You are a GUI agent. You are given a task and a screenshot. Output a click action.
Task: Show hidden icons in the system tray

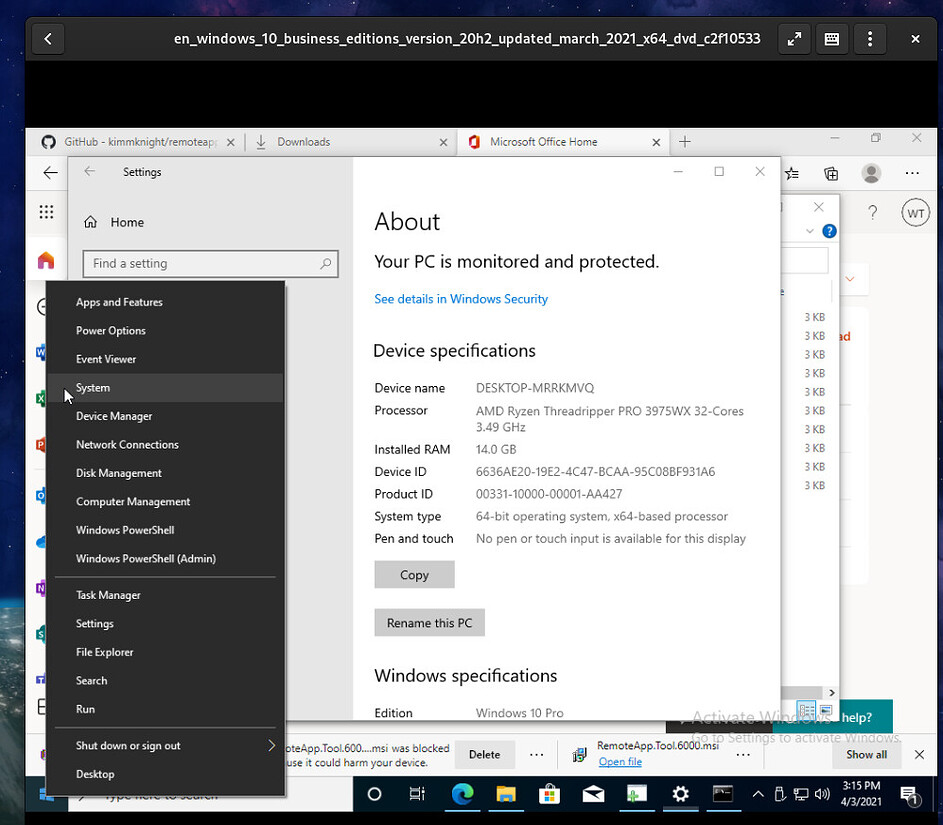(758, 792)
